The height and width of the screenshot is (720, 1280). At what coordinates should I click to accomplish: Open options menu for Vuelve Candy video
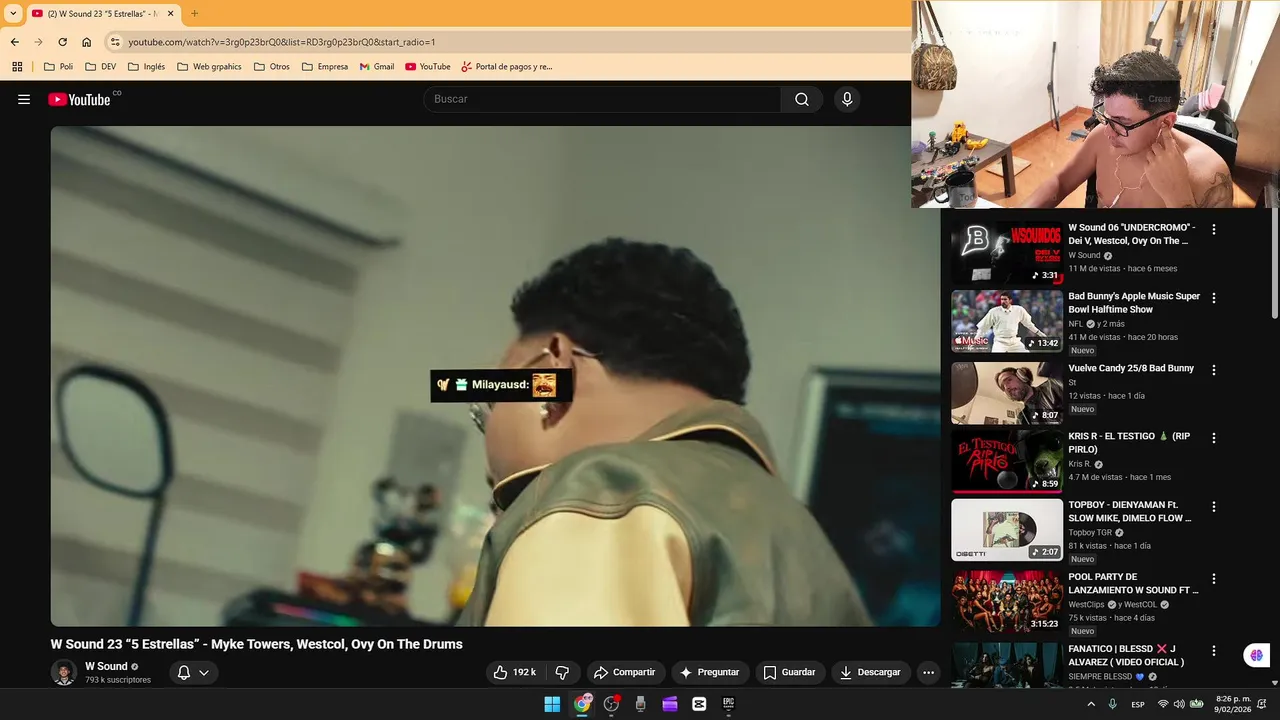(1214, 369)
